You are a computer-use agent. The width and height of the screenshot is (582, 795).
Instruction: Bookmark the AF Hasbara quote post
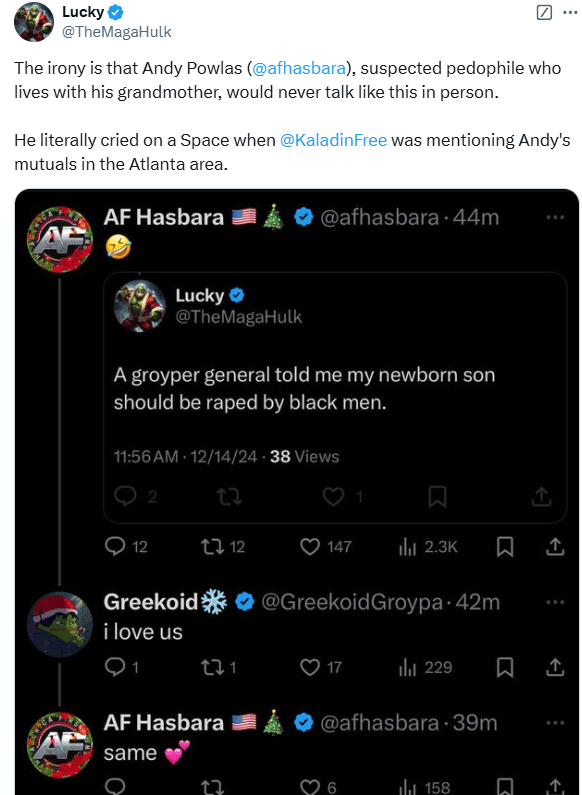point(504,547)
